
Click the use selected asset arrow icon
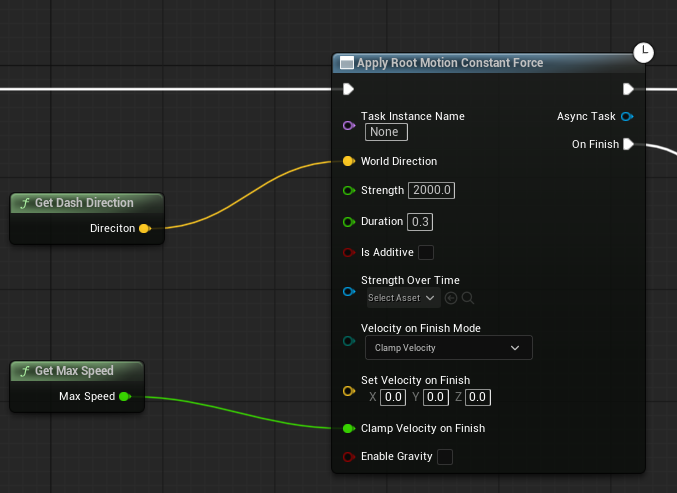(x=451, y=298)
